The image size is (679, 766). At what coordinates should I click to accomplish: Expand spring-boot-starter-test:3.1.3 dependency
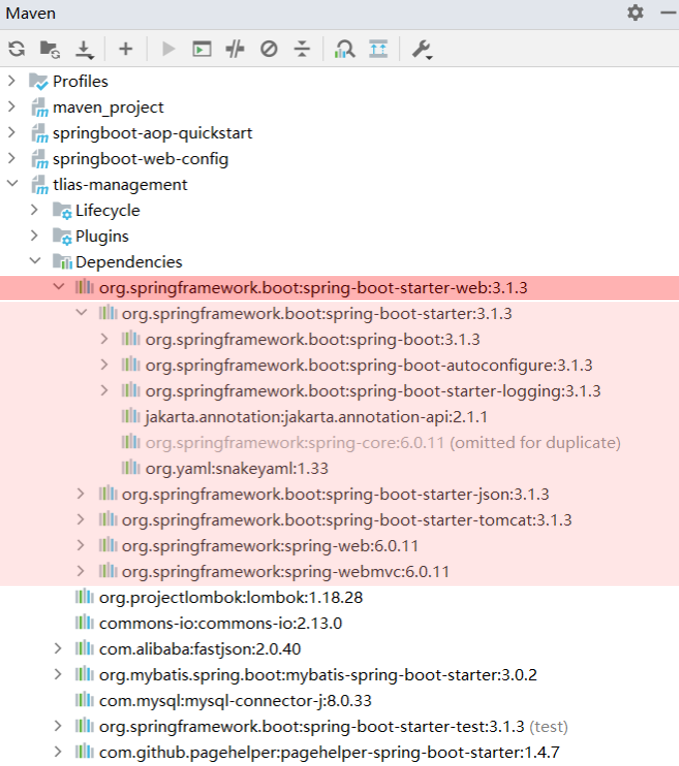click(58, 726)
